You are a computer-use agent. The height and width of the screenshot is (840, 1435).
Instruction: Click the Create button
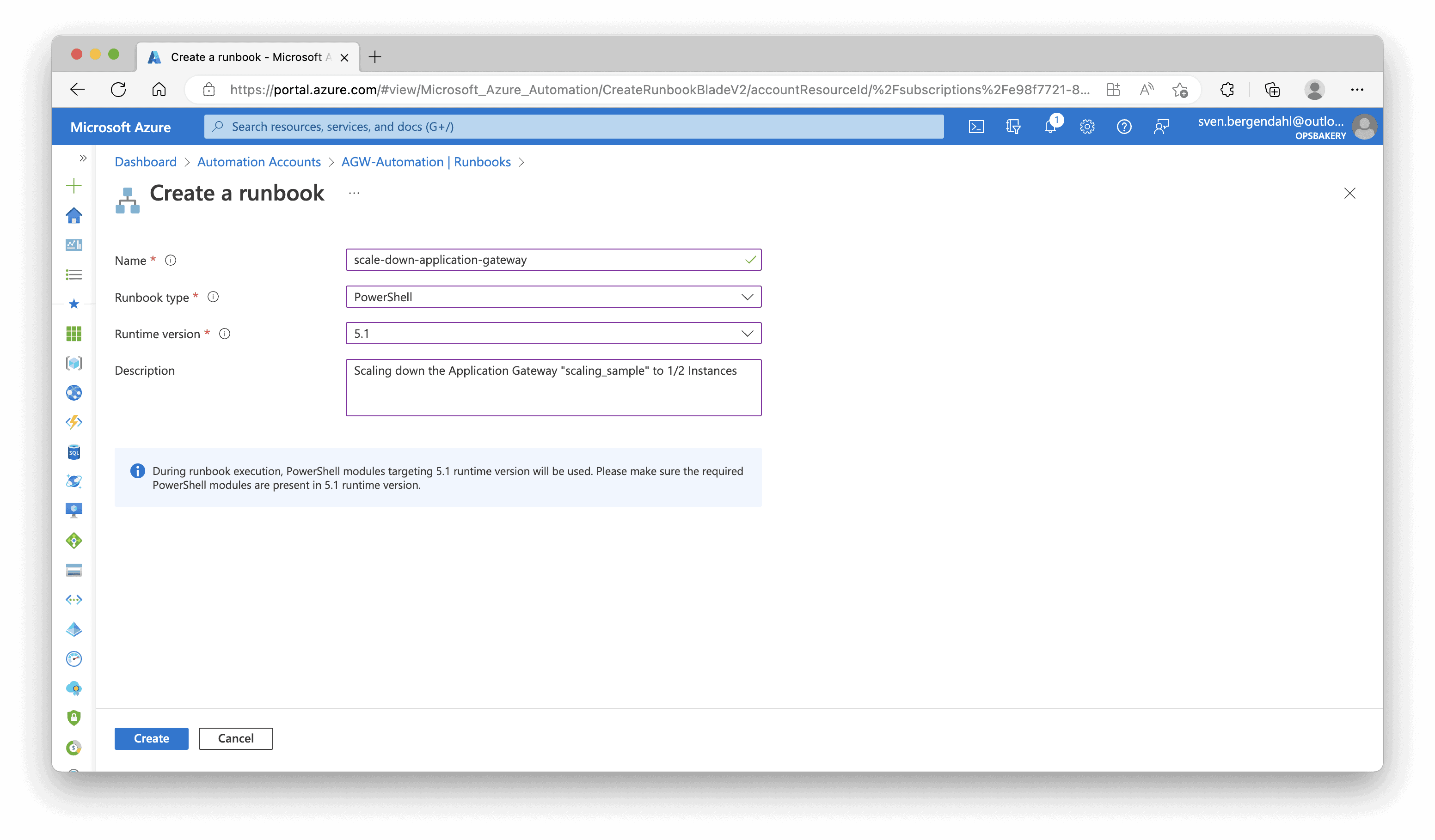click(151, 738)
